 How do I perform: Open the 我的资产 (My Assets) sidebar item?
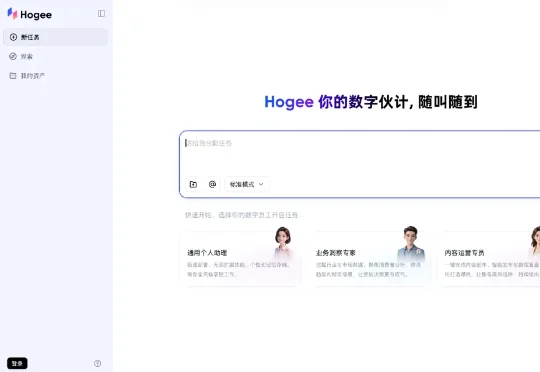[x=55, y=76]
